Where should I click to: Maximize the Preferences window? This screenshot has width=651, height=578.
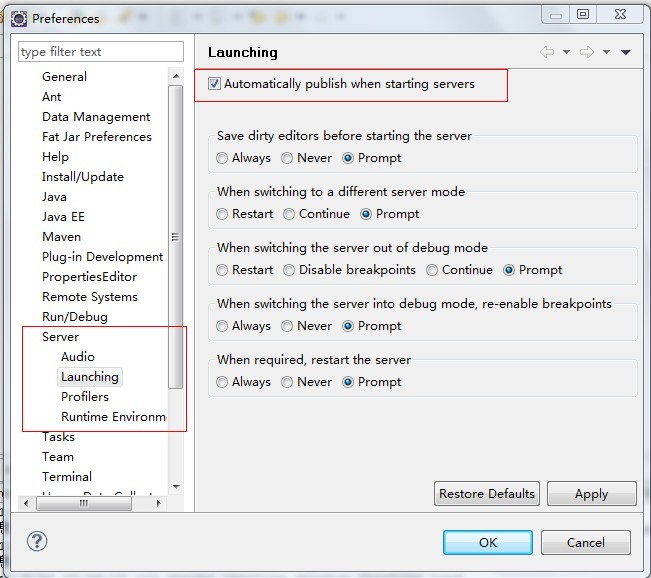tap(583, 15)
